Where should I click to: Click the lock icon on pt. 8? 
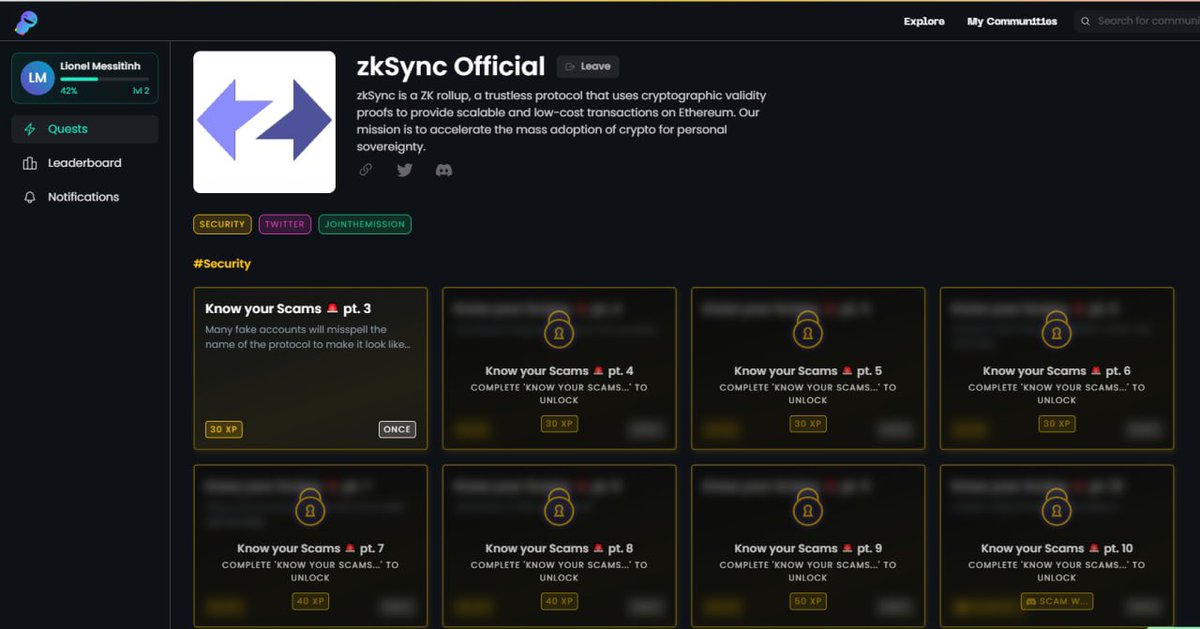click(x=559, y=508)
